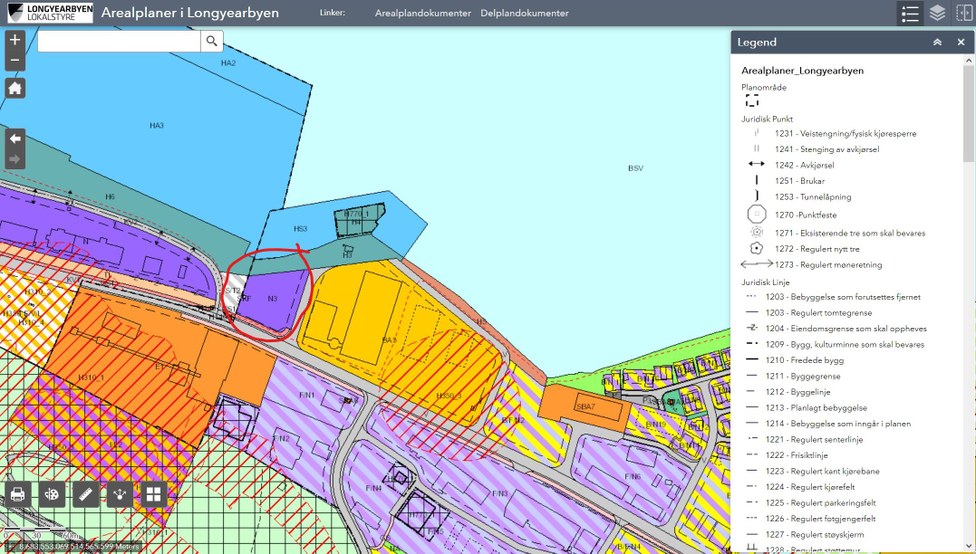
Task: Collapse the Legend panel
Action: [x=937, y=42]
